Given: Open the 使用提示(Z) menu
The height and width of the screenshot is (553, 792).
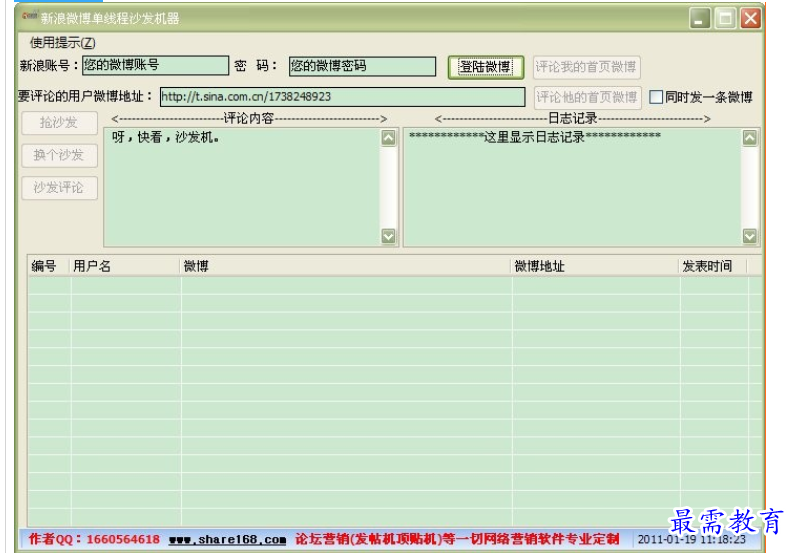Looking at the screenshot, I should 62,43.
